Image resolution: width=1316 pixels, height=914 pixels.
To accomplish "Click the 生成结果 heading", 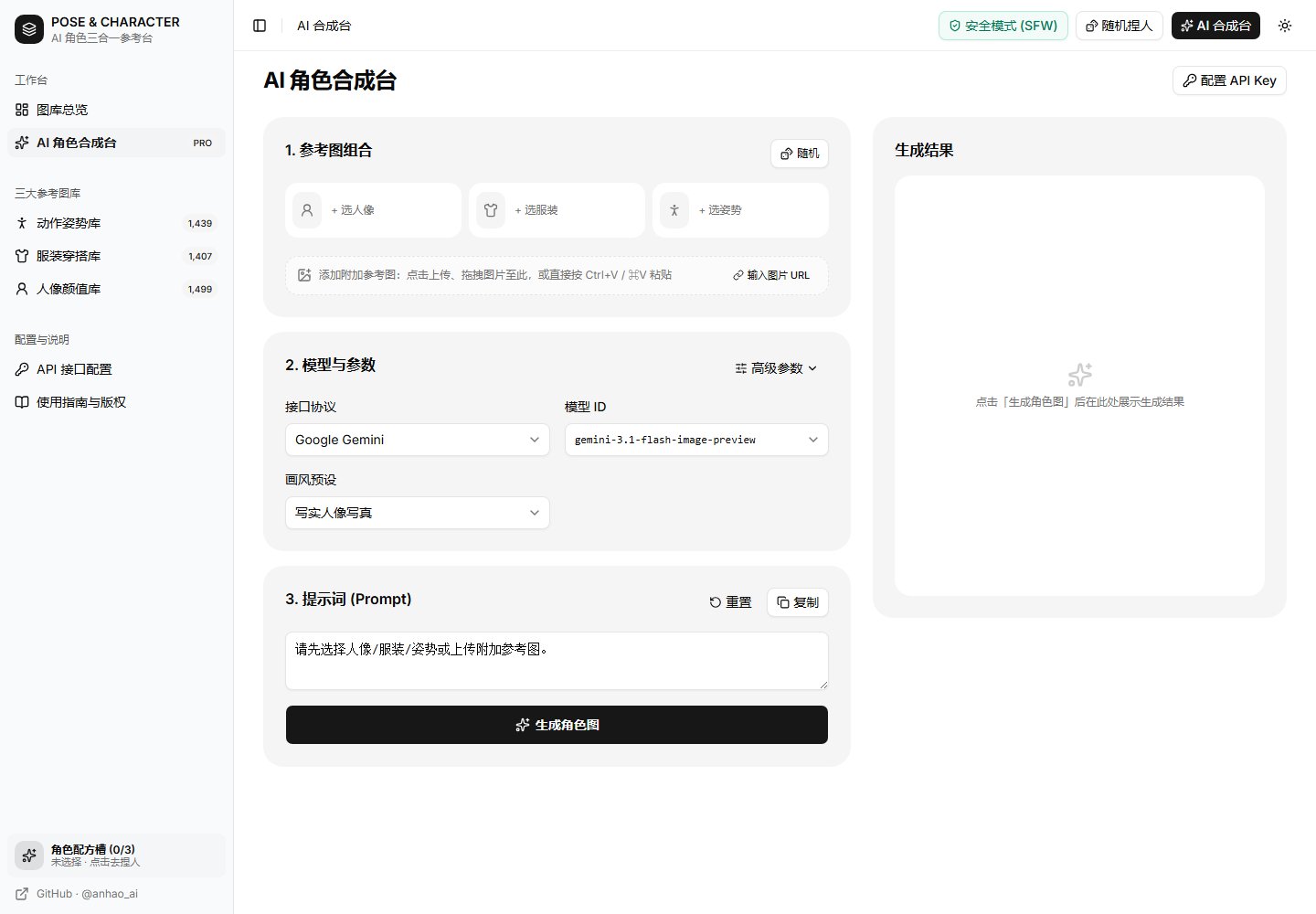I will [x=924, y=150].
